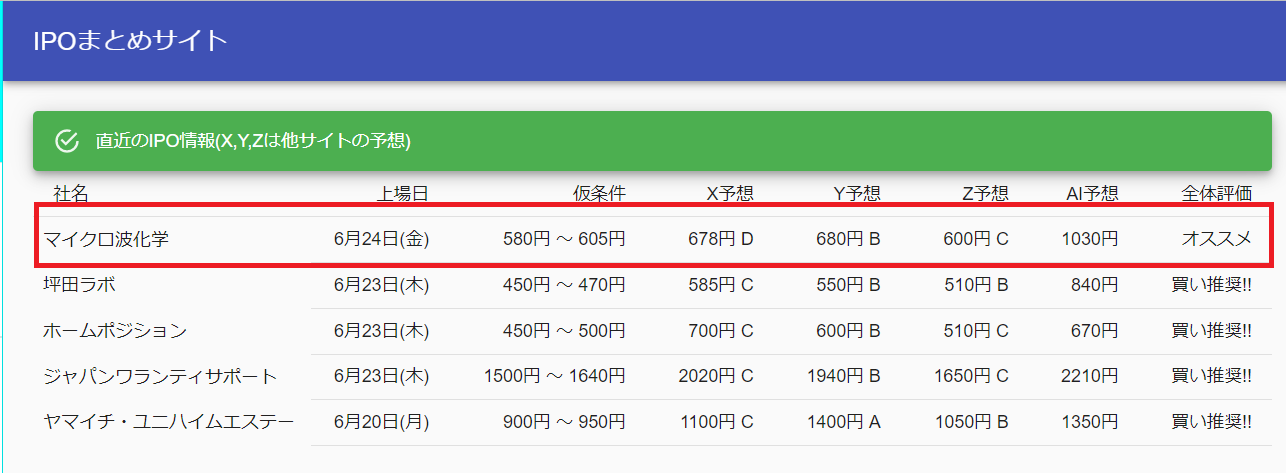Click AI forecast 2210円
Viewport: 1286px width, 473px height.
(x=1090, y=376)
